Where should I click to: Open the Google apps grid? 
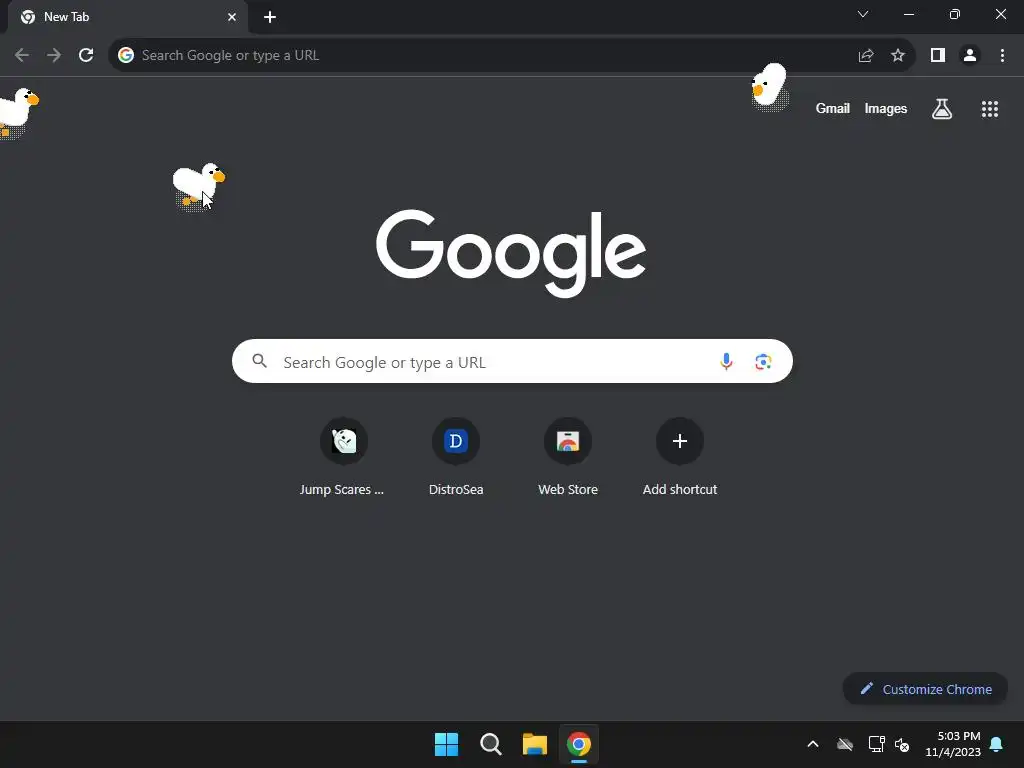[x=990, y=109]
